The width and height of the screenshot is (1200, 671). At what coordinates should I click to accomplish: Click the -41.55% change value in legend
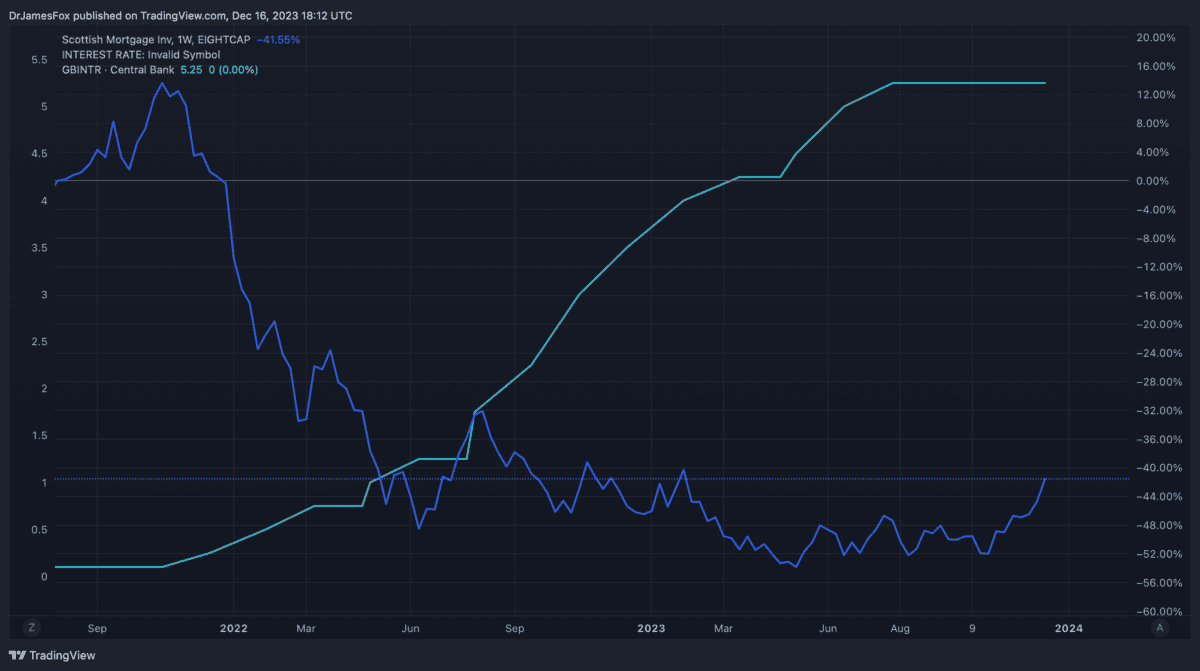(278, 39)
